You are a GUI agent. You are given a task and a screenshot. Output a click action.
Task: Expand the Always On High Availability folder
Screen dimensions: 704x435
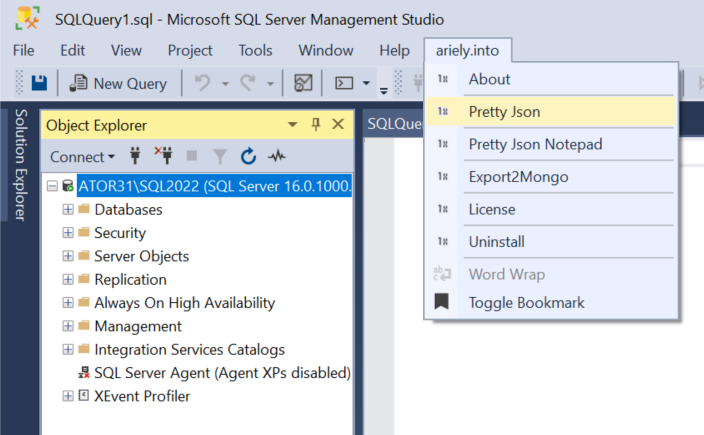(68, 303)
